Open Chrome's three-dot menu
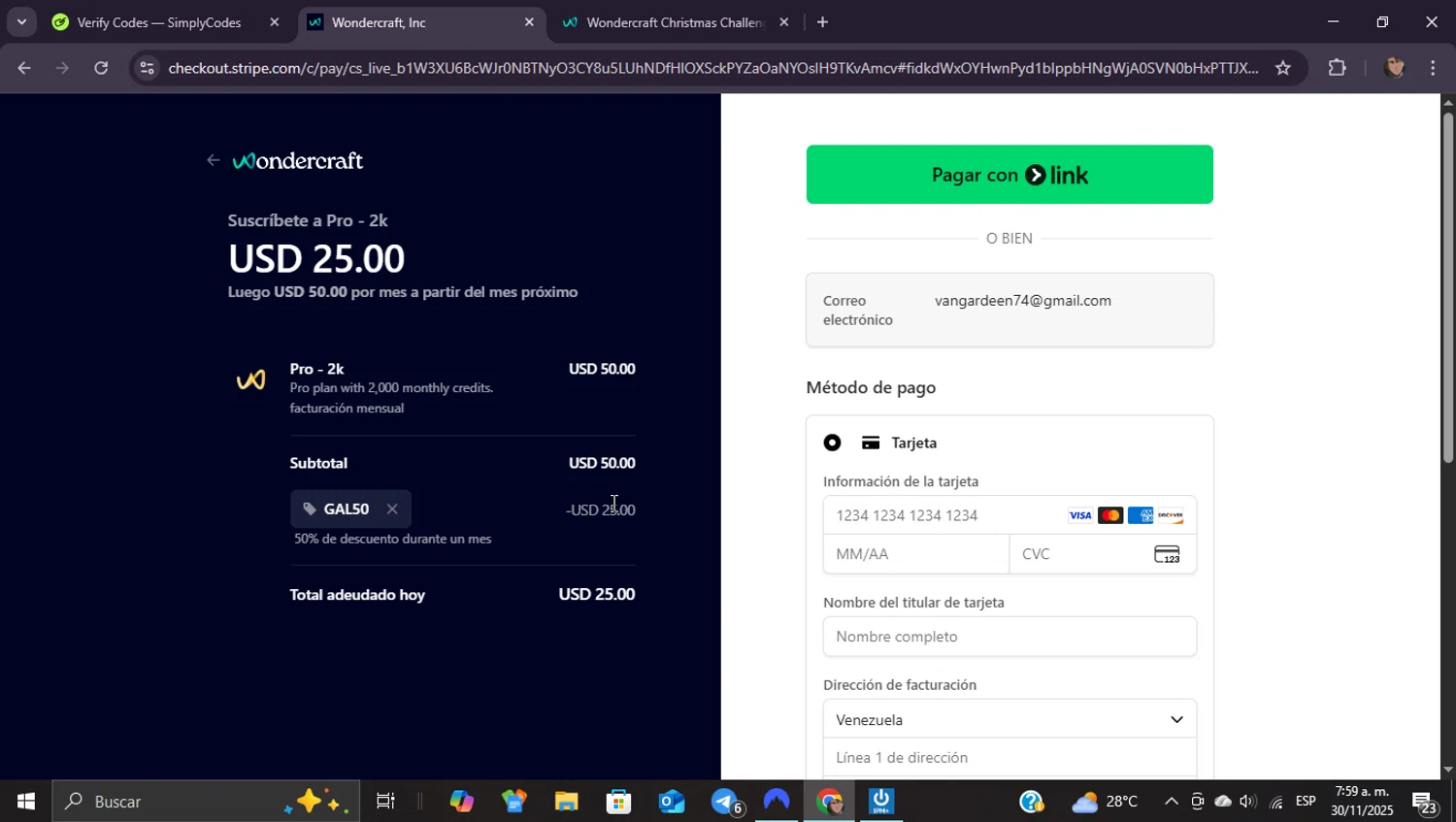 tap(1434, 68)
